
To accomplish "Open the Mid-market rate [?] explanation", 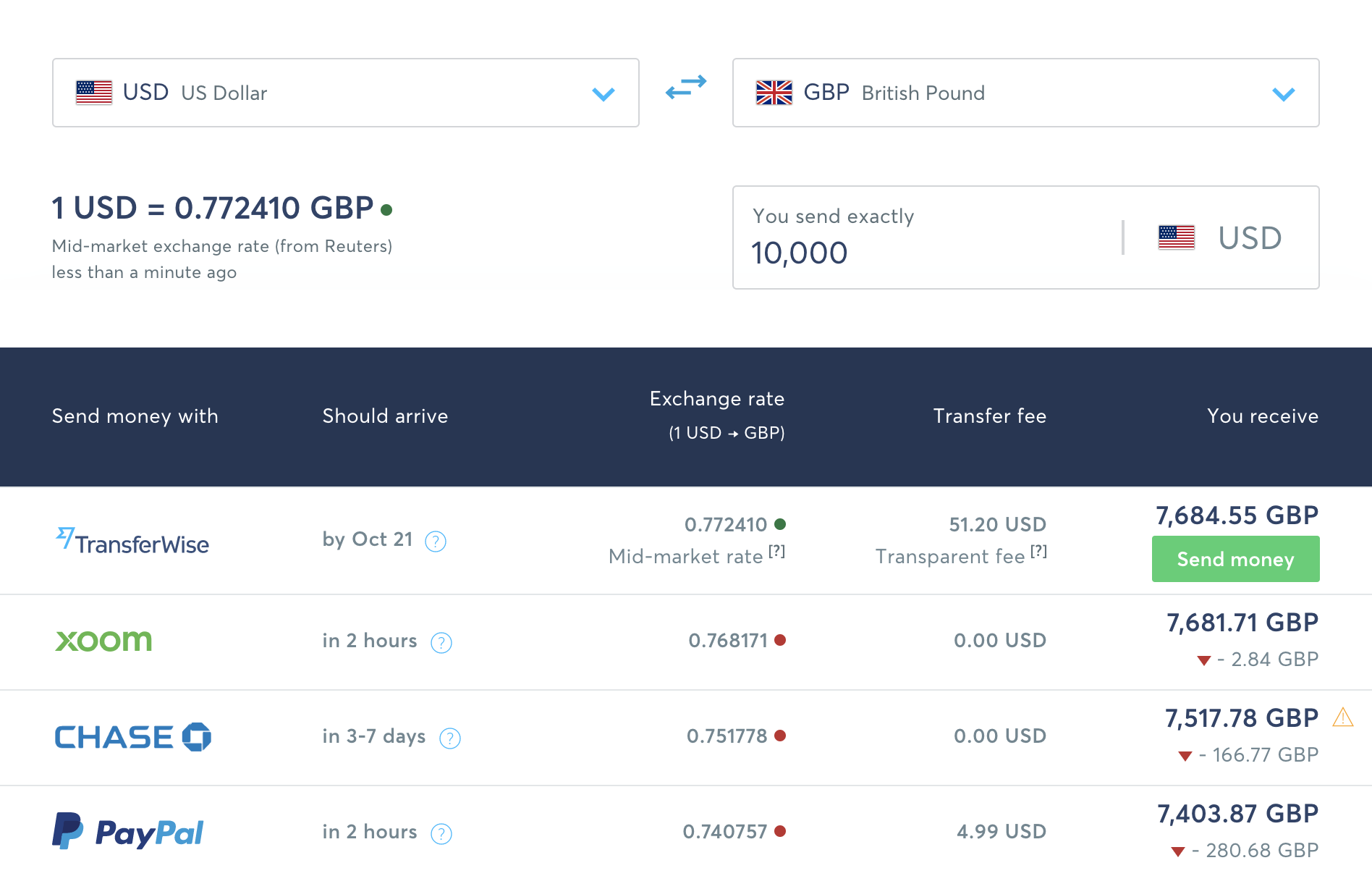I will 776,552.
